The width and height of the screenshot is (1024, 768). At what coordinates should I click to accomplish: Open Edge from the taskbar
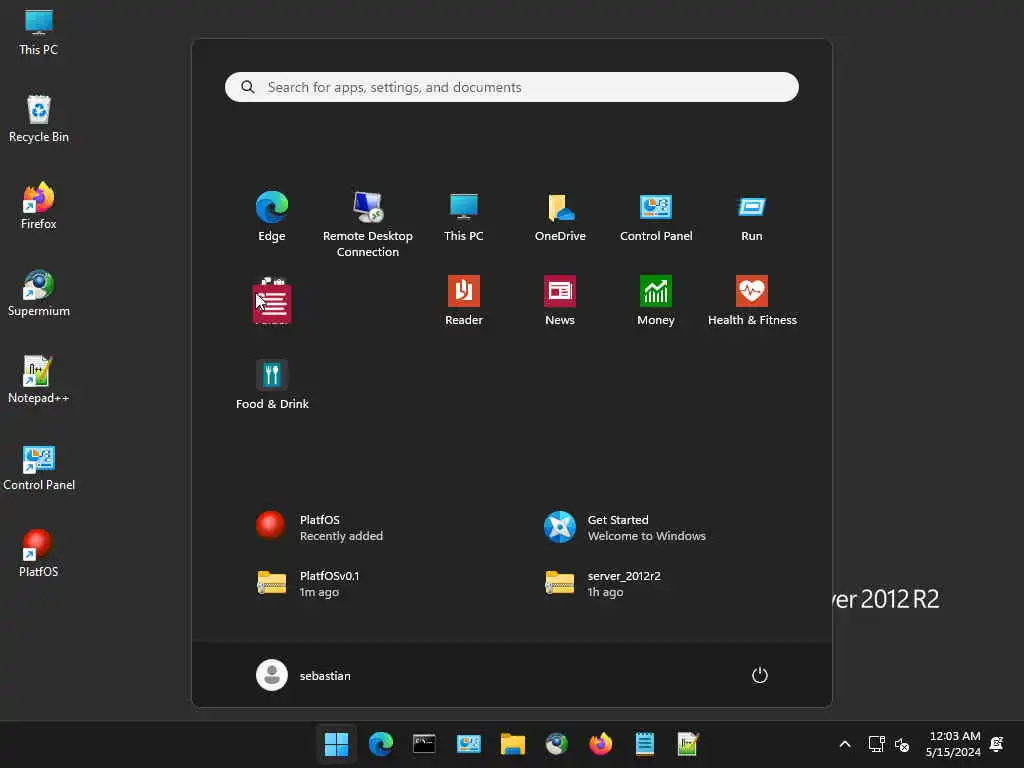[x=381, y=744]
